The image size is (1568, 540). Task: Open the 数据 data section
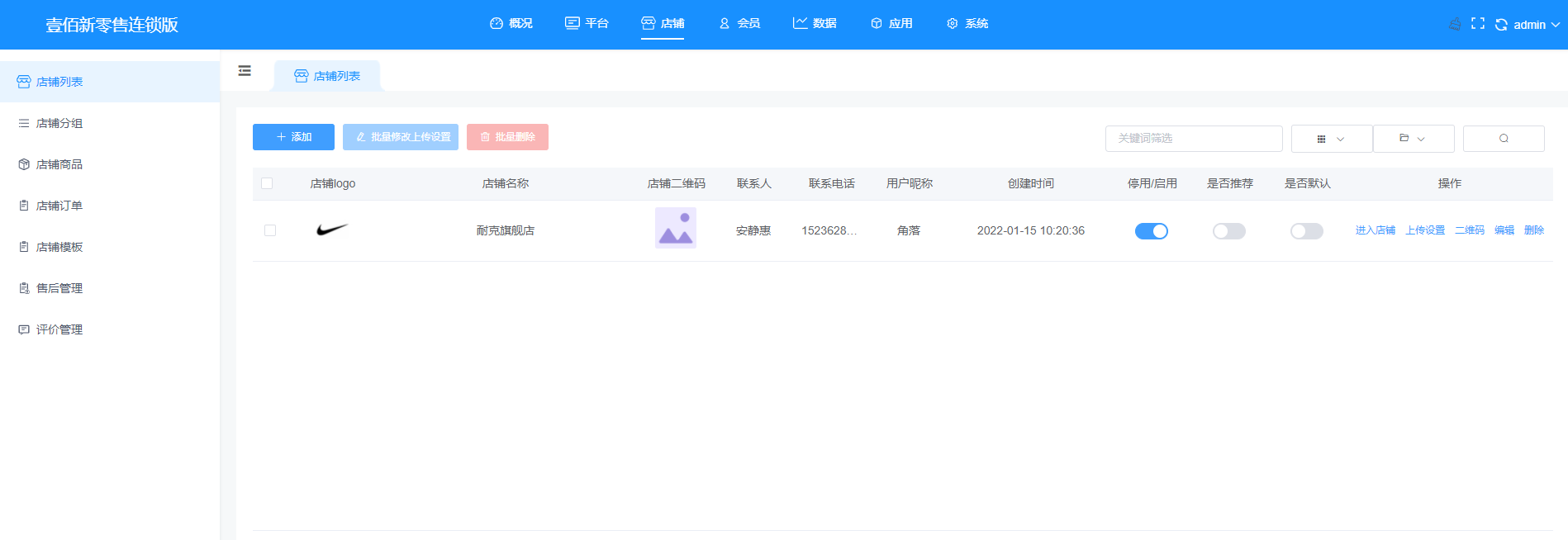tap(815, 24)
